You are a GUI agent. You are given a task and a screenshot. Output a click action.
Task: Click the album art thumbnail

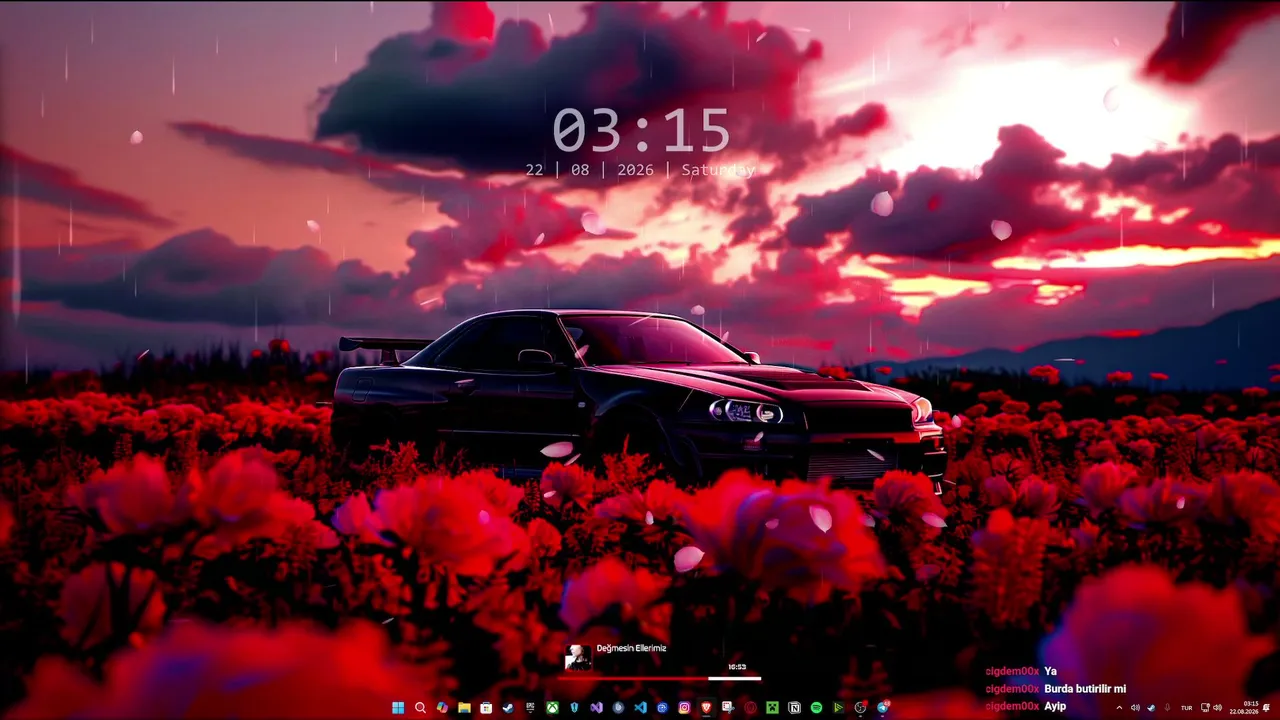click(578, 657)
